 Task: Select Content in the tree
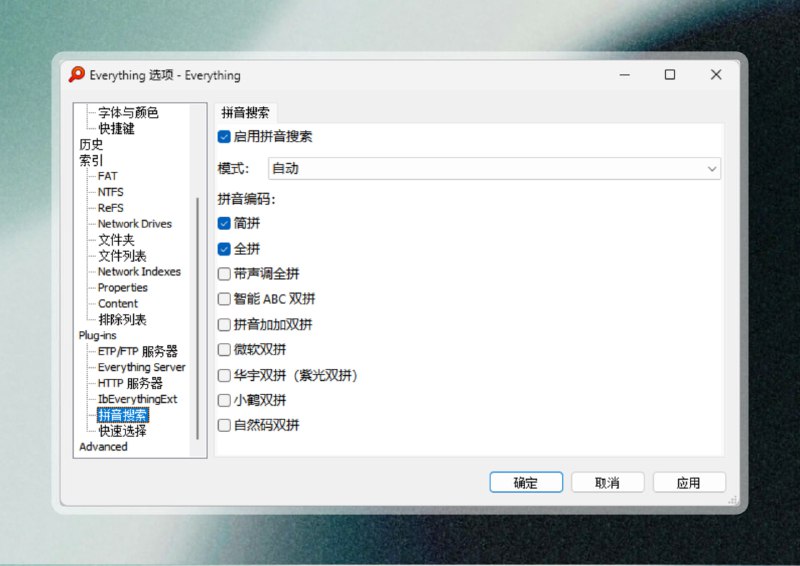point(118,303)
